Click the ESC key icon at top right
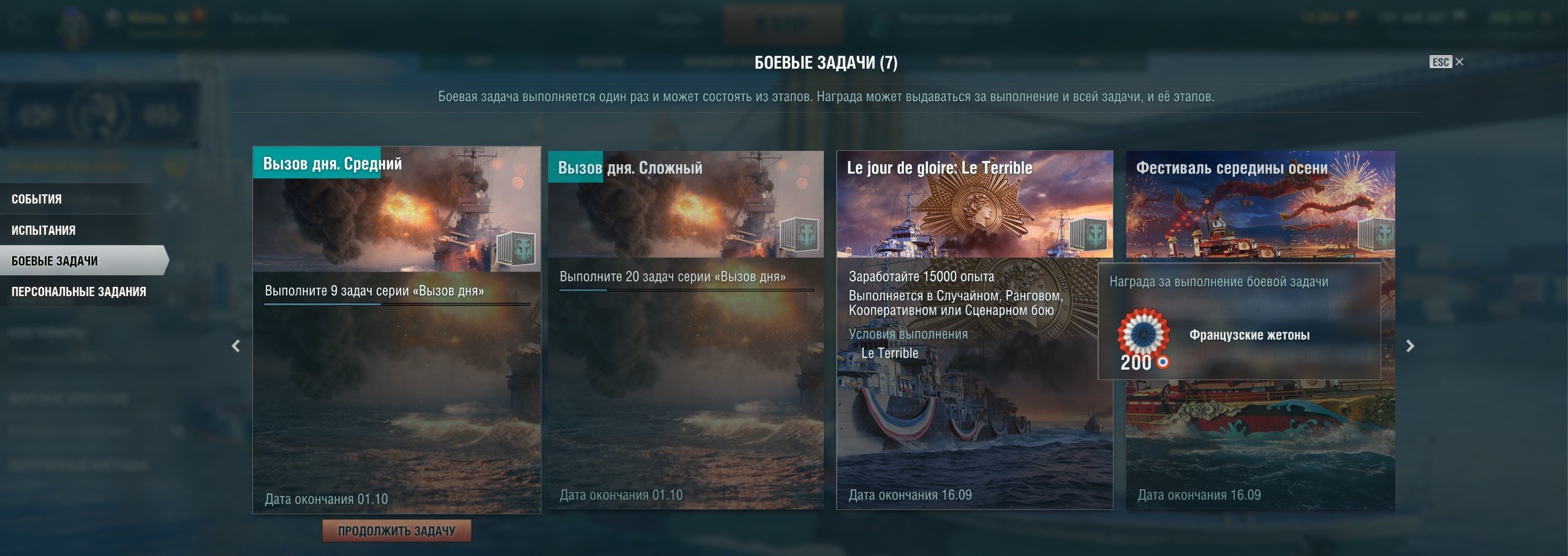1568x556 pixels. pos(1441,62)
